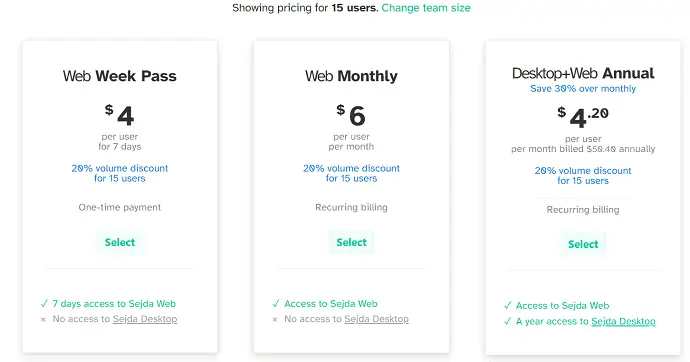
Task: Click the Web Week Pass heading
Action: [120, 76]
